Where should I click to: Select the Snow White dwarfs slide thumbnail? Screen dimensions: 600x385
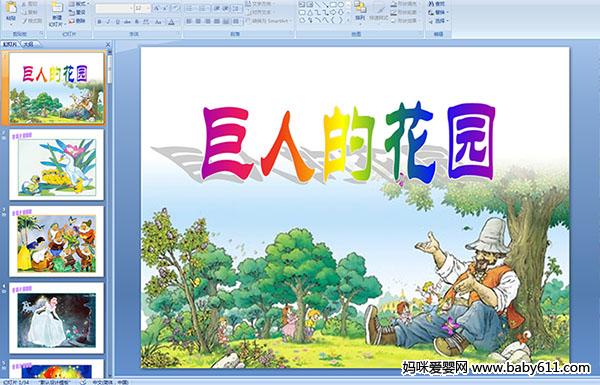[x=57, y=241]
